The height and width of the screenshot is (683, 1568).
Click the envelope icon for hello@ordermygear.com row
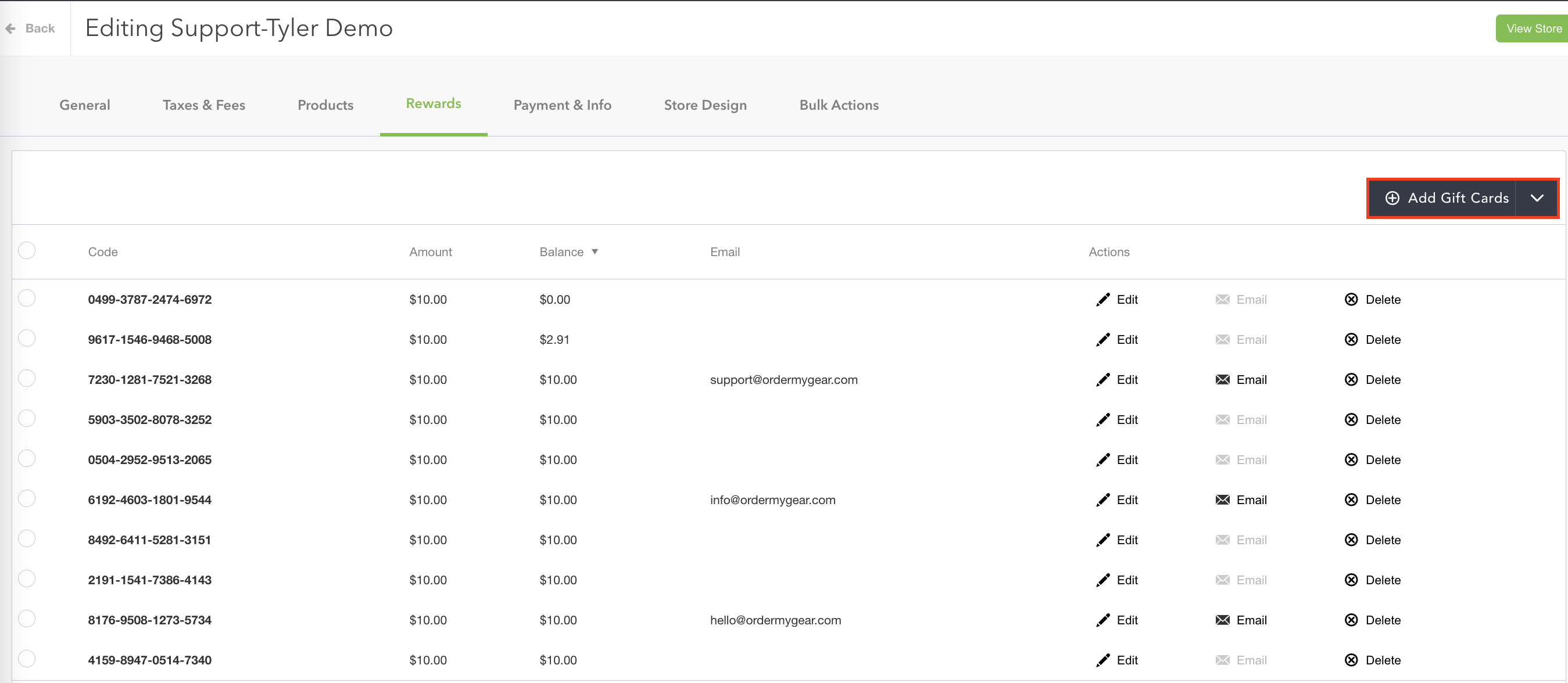(x=1222, y=620)
